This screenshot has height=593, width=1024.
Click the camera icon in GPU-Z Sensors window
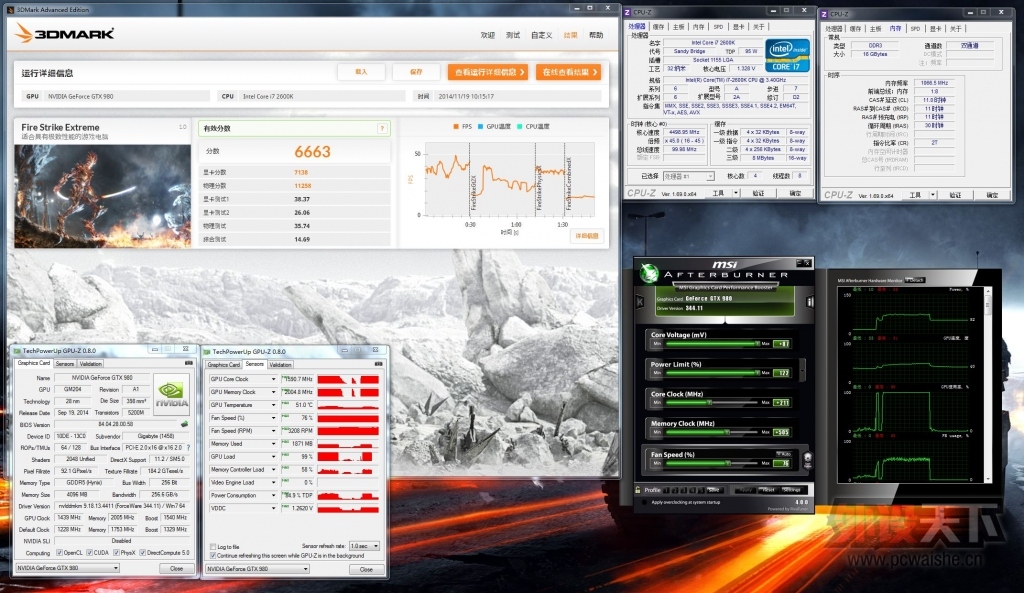378,364
